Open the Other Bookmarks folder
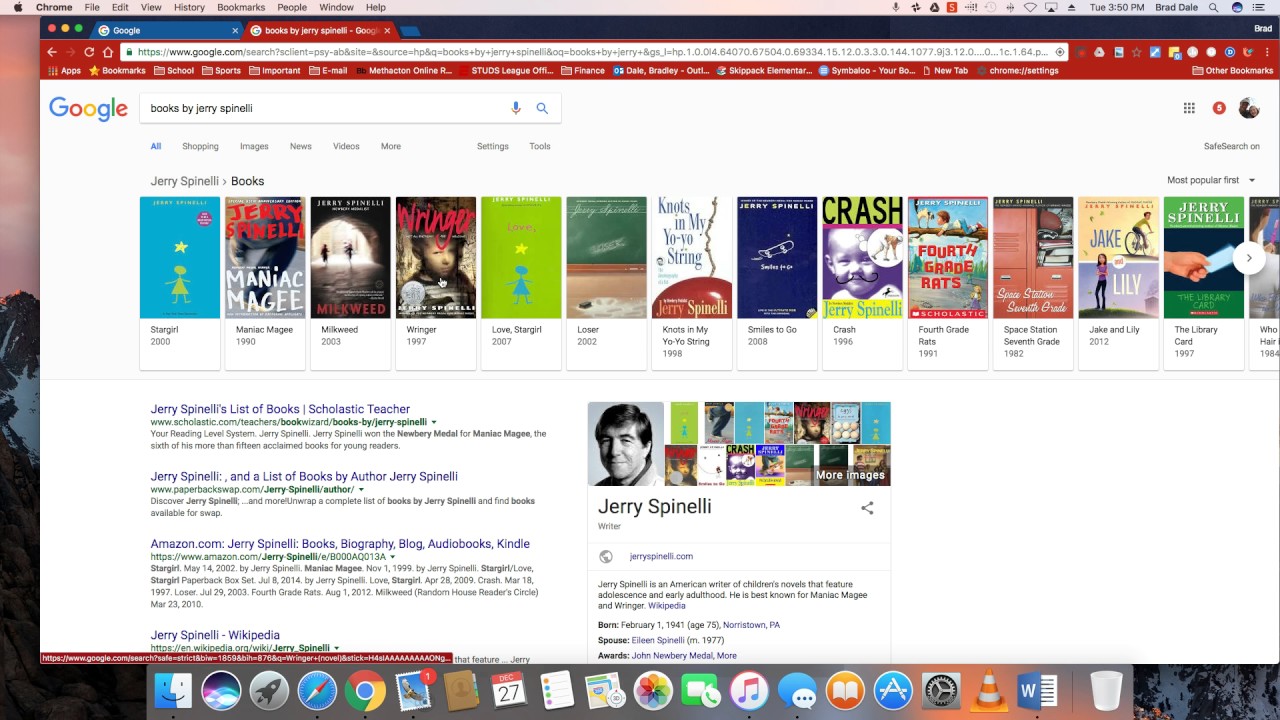 pos(1233,71)
